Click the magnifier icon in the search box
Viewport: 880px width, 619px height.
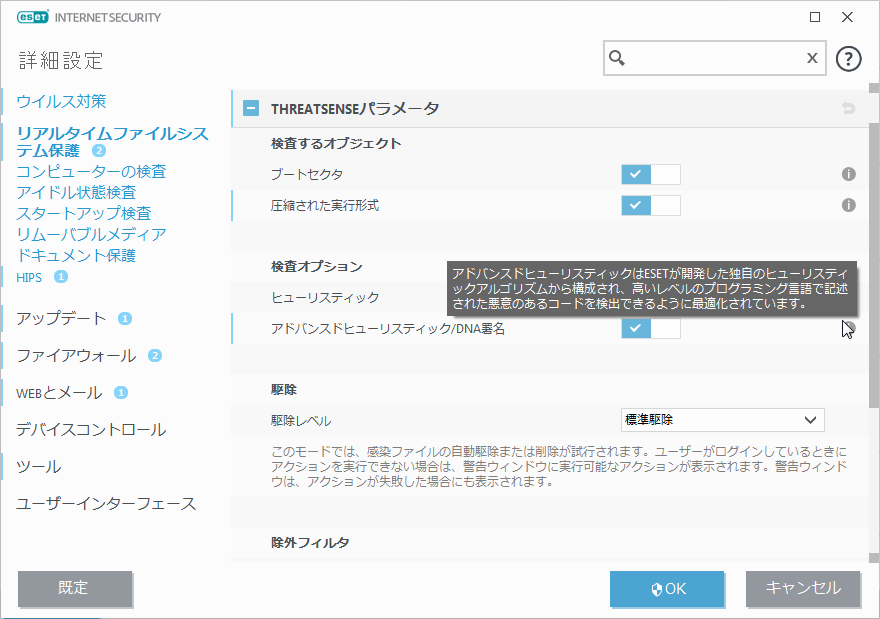point(617,58)
